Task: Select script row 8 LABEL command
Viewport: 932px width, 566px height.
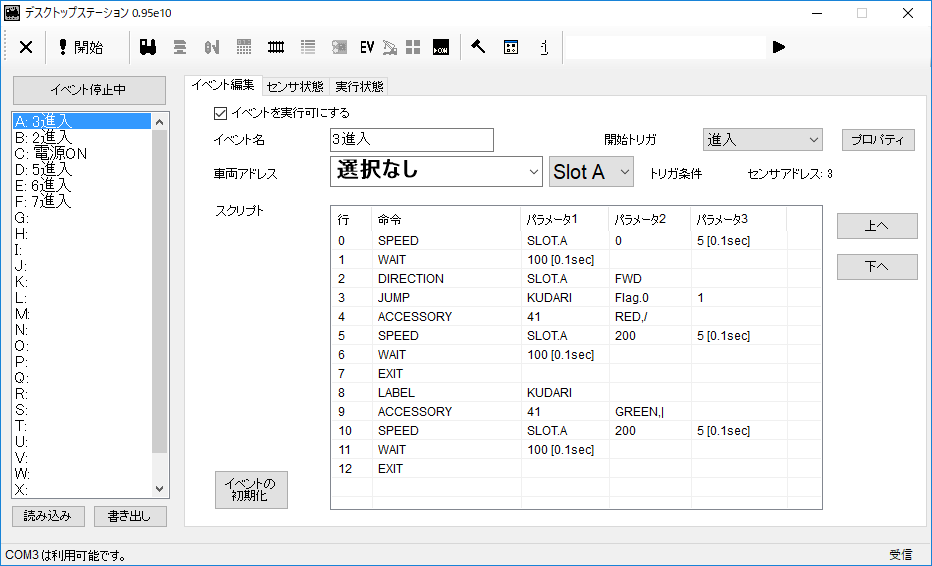Action: tap(577, 393)
